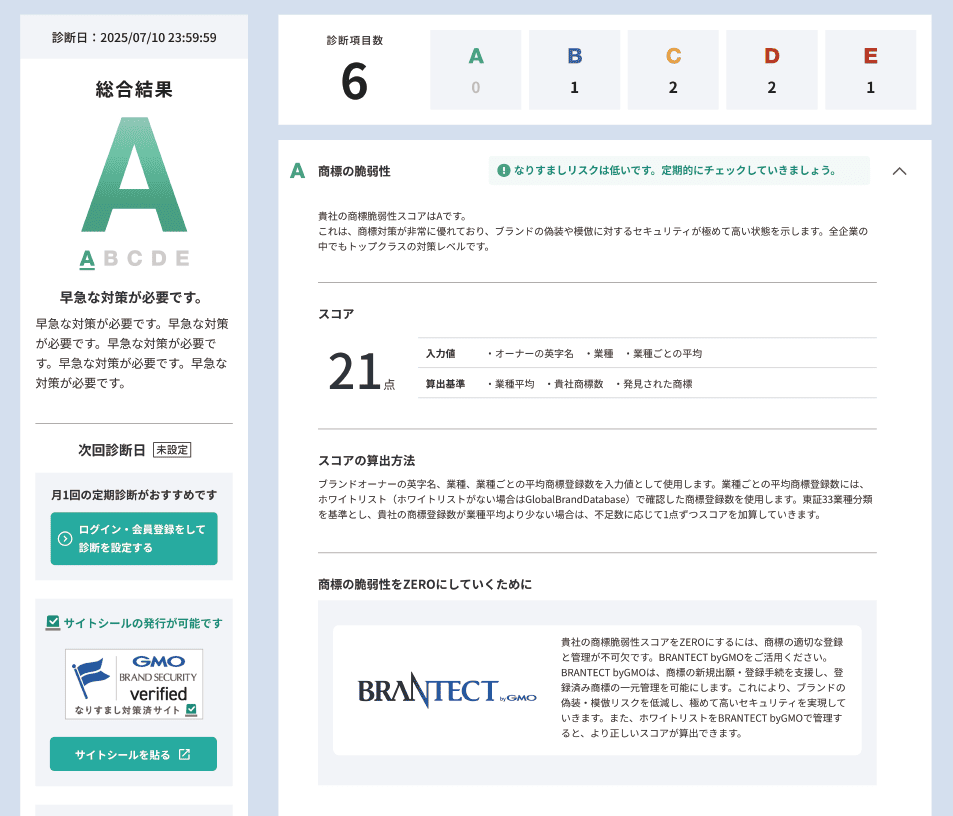Click the circled arrow icon on login button
Image resolution: width=953 pixels, height=816 pixels.
(x=65, y=539)
